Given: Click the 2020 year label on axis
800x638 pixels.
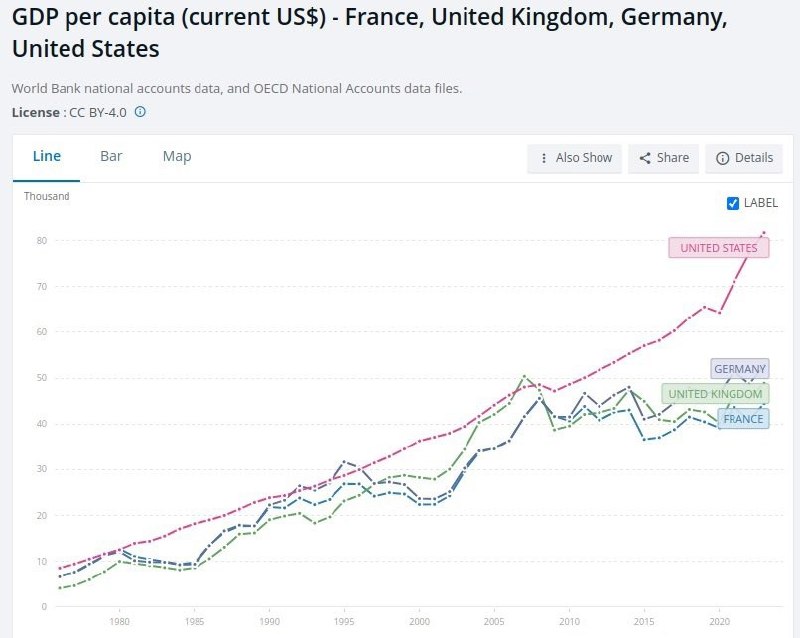Looking at the screenshot, I should click(x=719, y=622).
